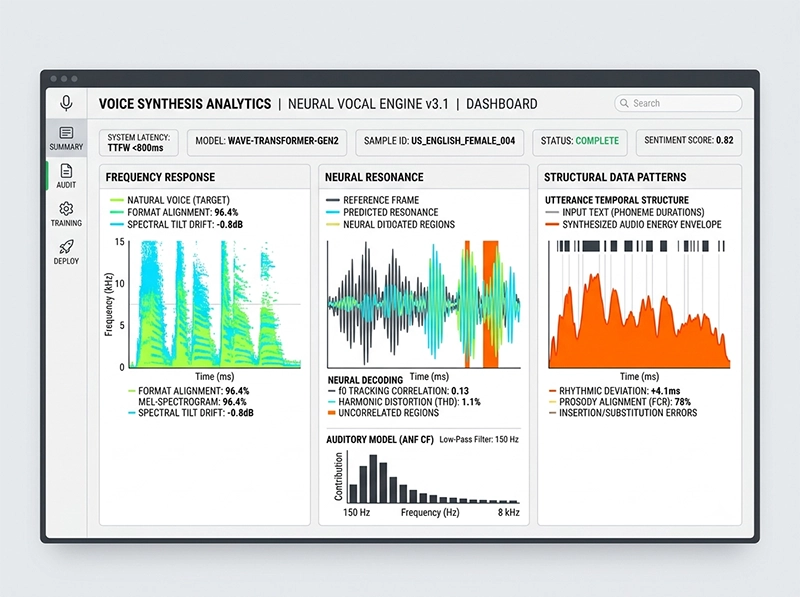Open the Deploy rocket icon
This screenshot has height=597, width=800.
coord(66,247)
